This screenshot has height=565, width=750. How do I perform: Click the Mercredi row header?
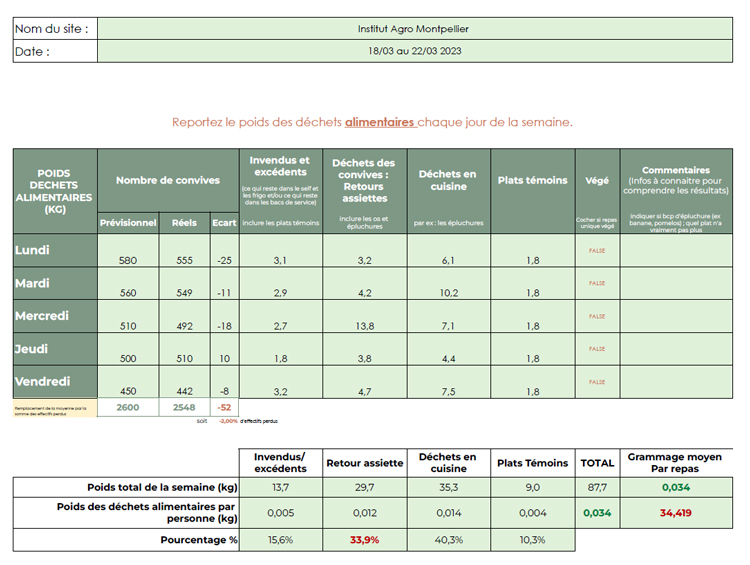(x=55, y=316)
